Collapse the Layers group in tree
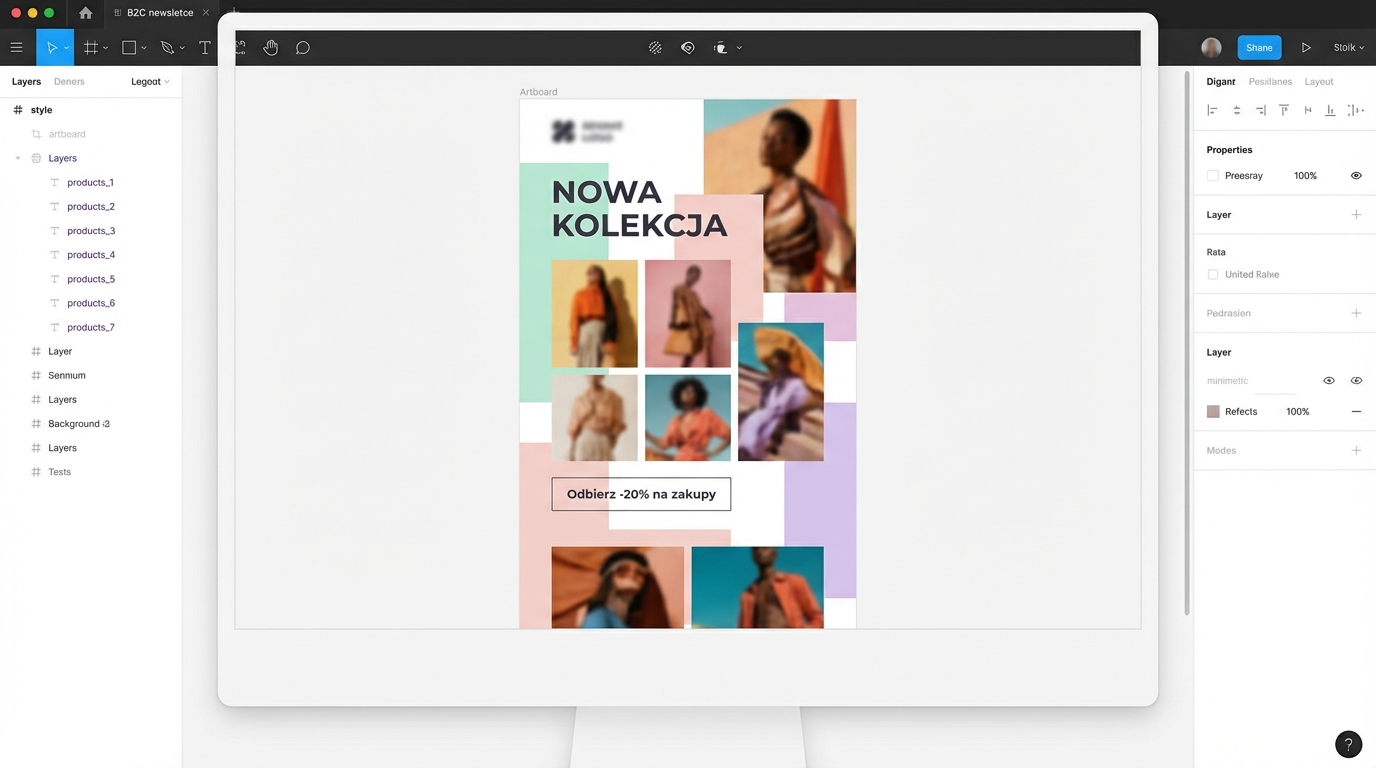Screen dimensions: 1376x768 point(18,158)
